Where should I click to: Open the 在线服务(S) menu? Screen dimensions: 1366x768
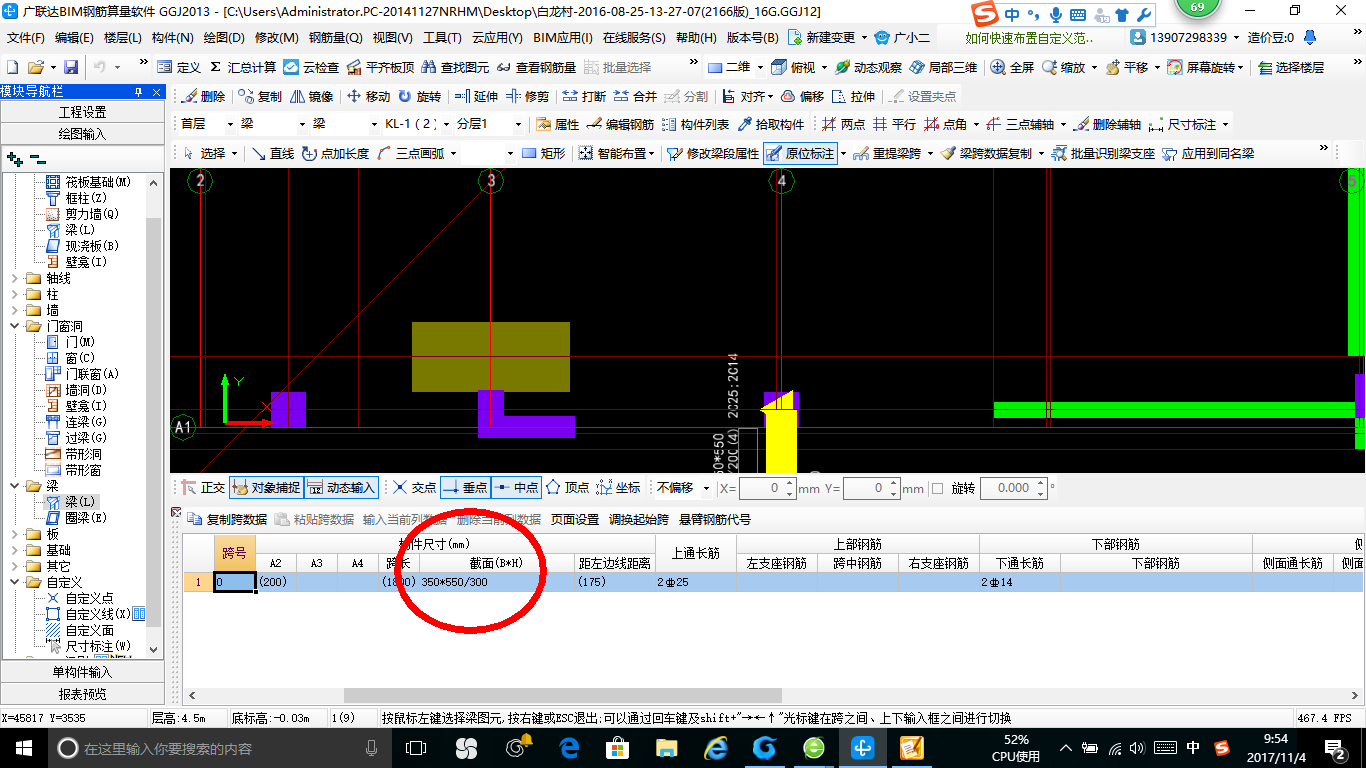[x=634, y=37]
